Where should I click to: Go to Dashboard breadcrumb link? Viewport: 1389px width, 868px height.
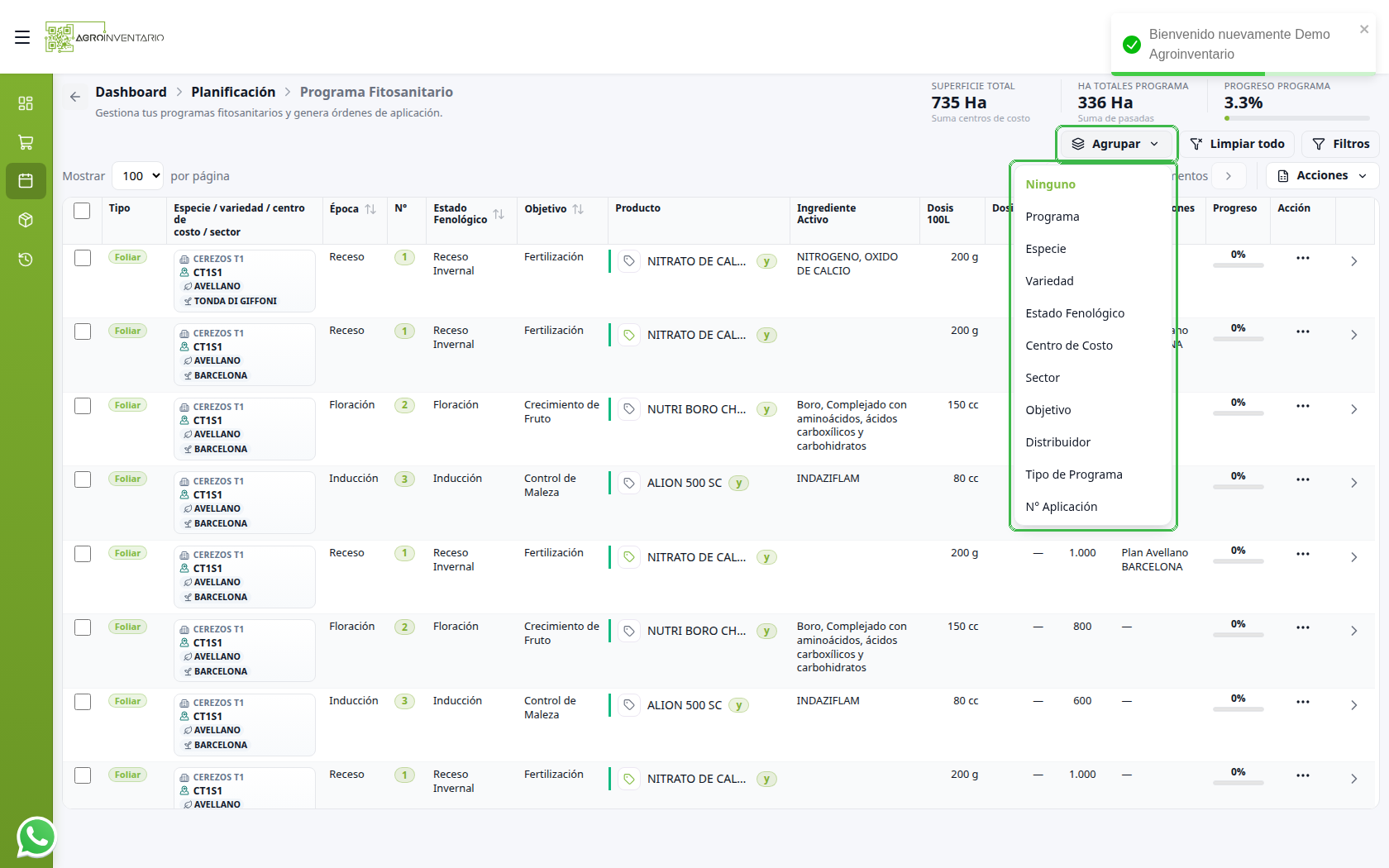pyautogui.click(x=131, y=92)
